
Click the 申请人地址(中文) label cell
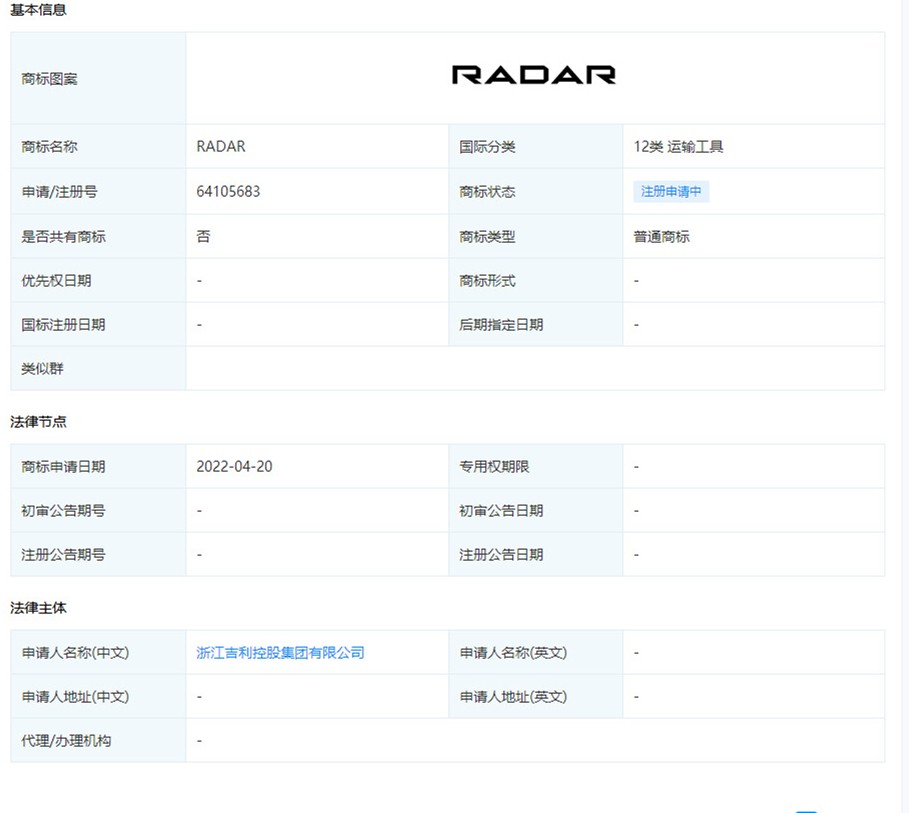click(x=98, y=696)
